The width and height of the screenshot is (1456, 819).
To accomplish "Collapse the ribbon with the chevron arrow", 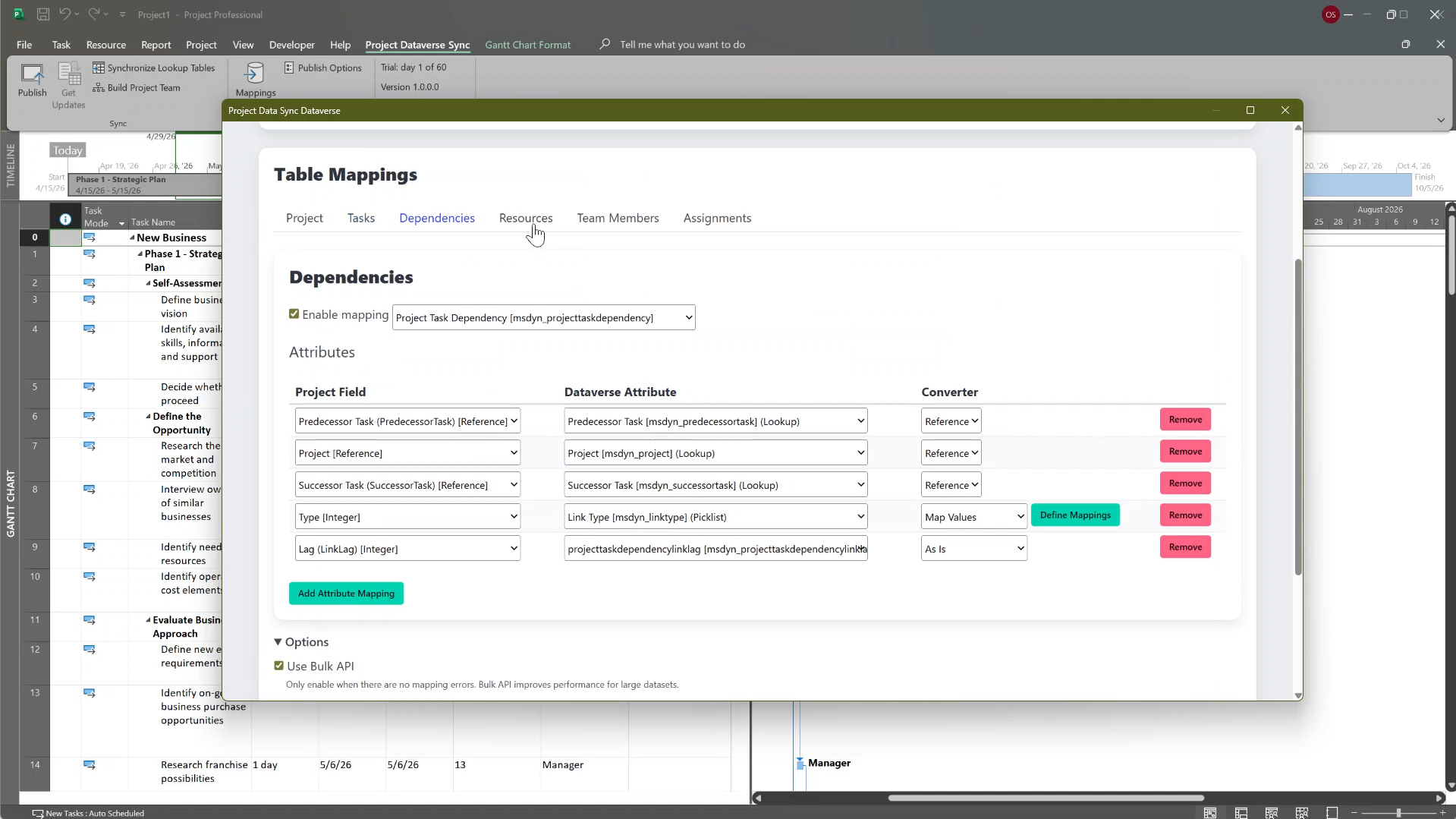I will (1440, 120).
